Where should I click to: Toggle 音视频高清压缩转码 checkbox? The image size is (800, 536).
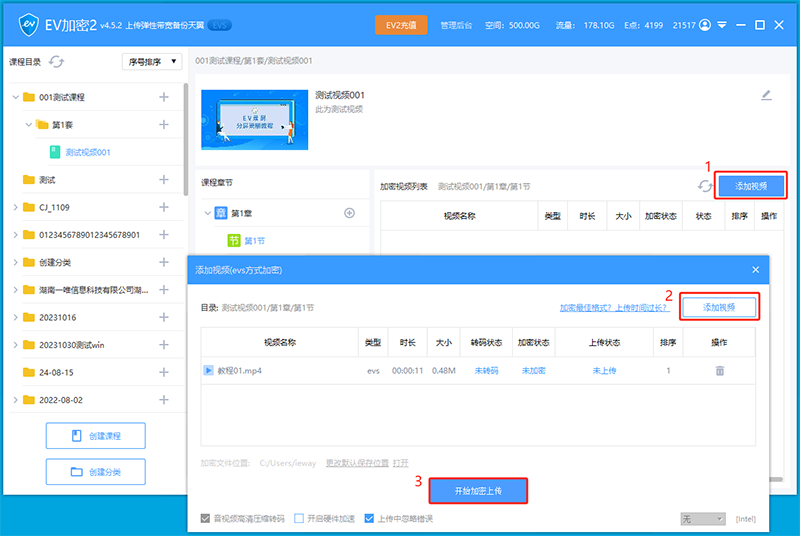[205, 519]
